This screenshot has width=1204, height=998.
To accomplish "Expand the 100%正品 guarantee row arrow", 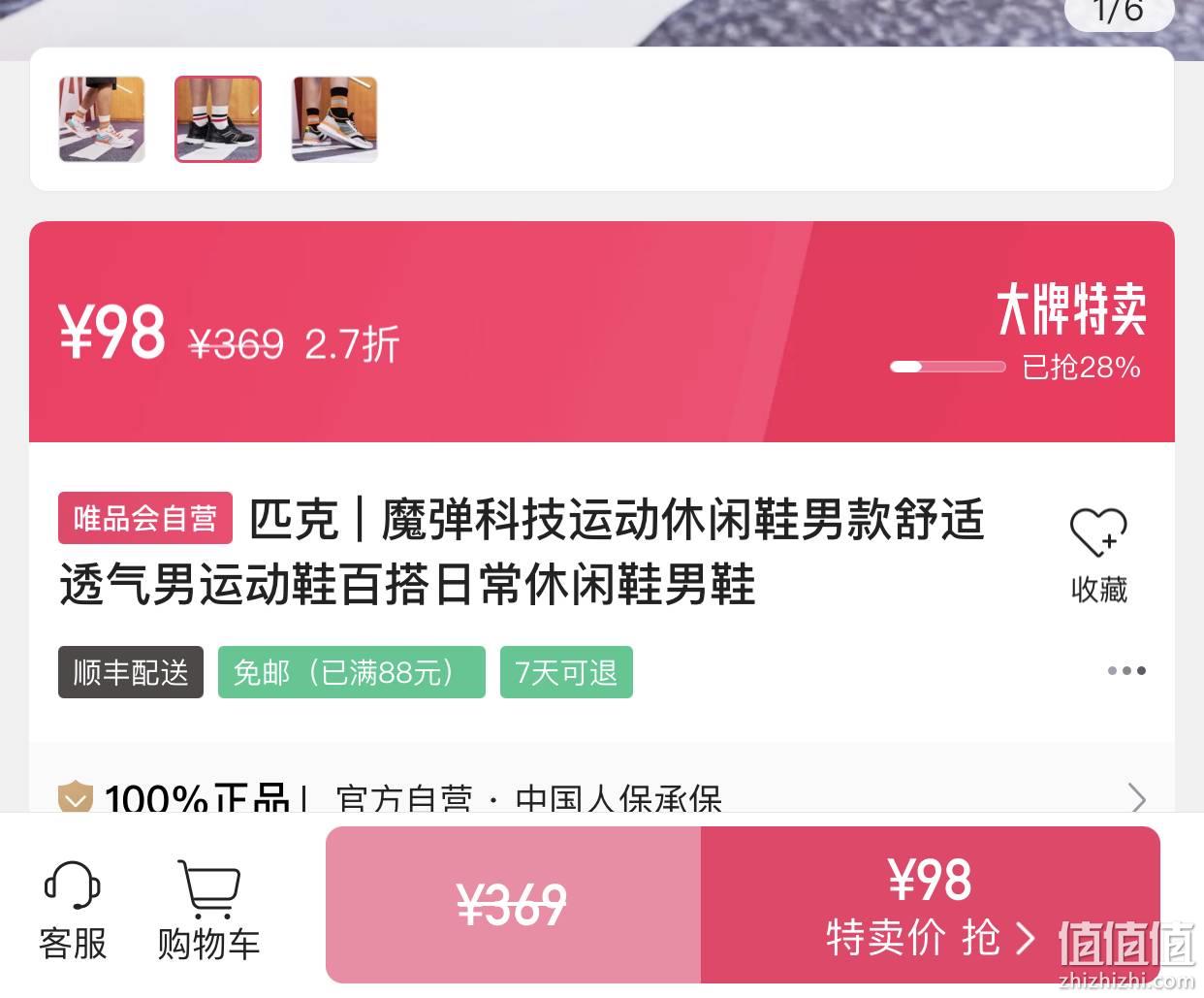I will click(1138, 798).
